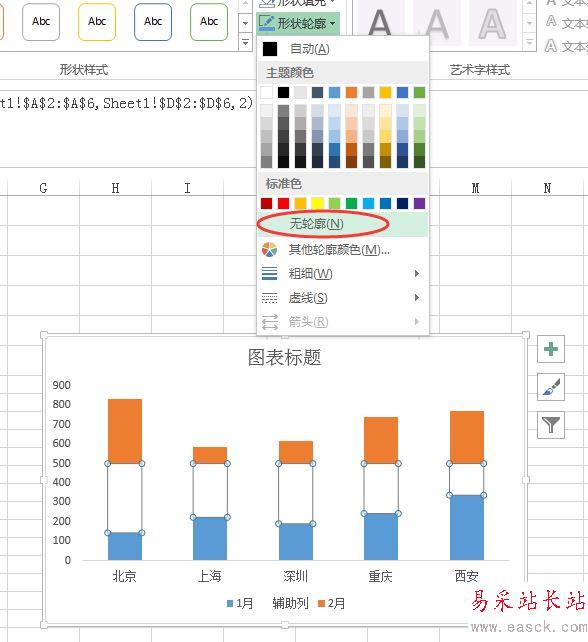Click the vertical axis value 900
Image resolution: width=588 pixels, height=642 pixels.
pos(61,385)
